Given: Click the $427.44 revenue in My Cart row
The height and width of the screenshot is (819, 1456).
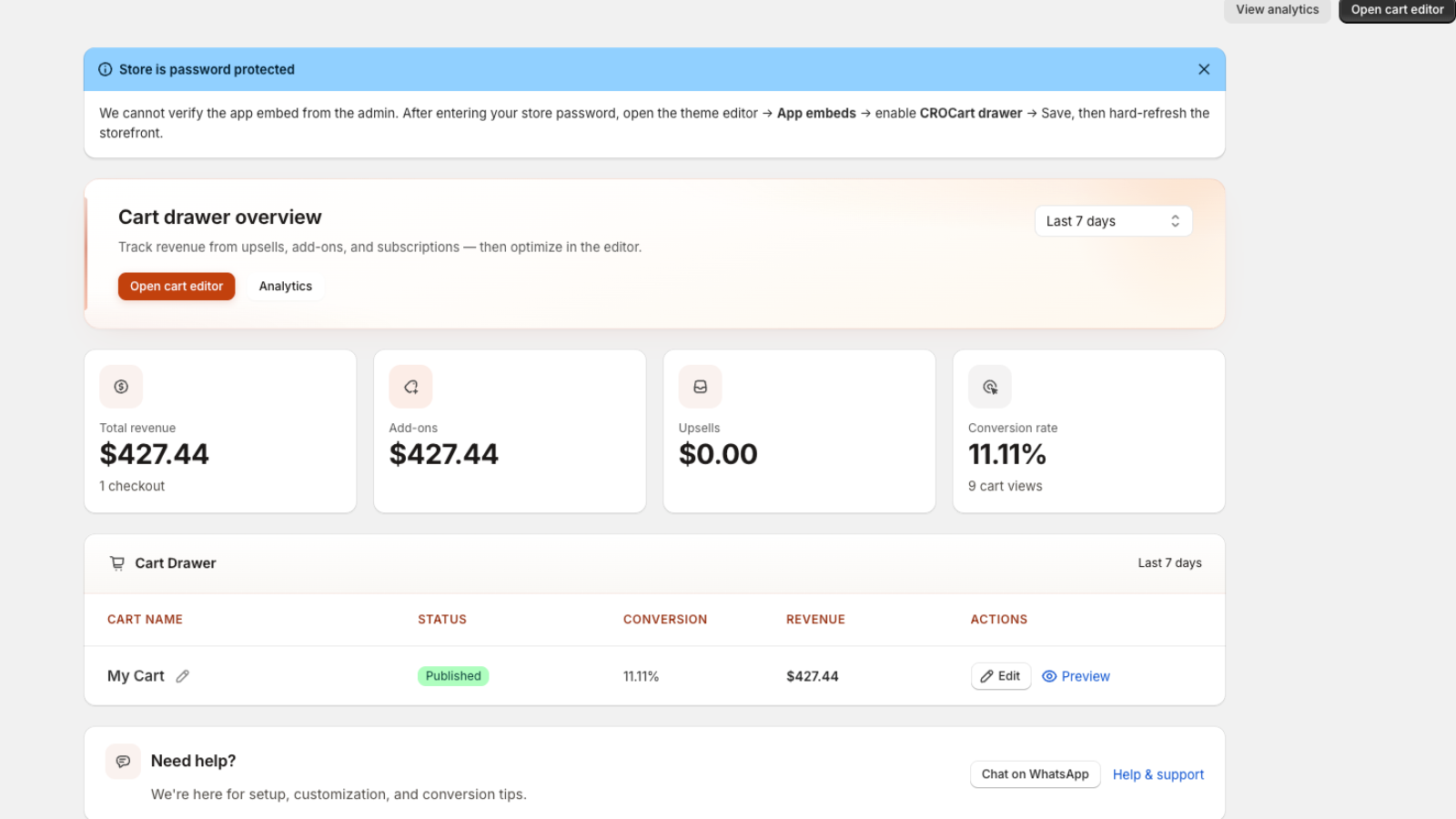Looking at the screenshot, I should 813,676.
